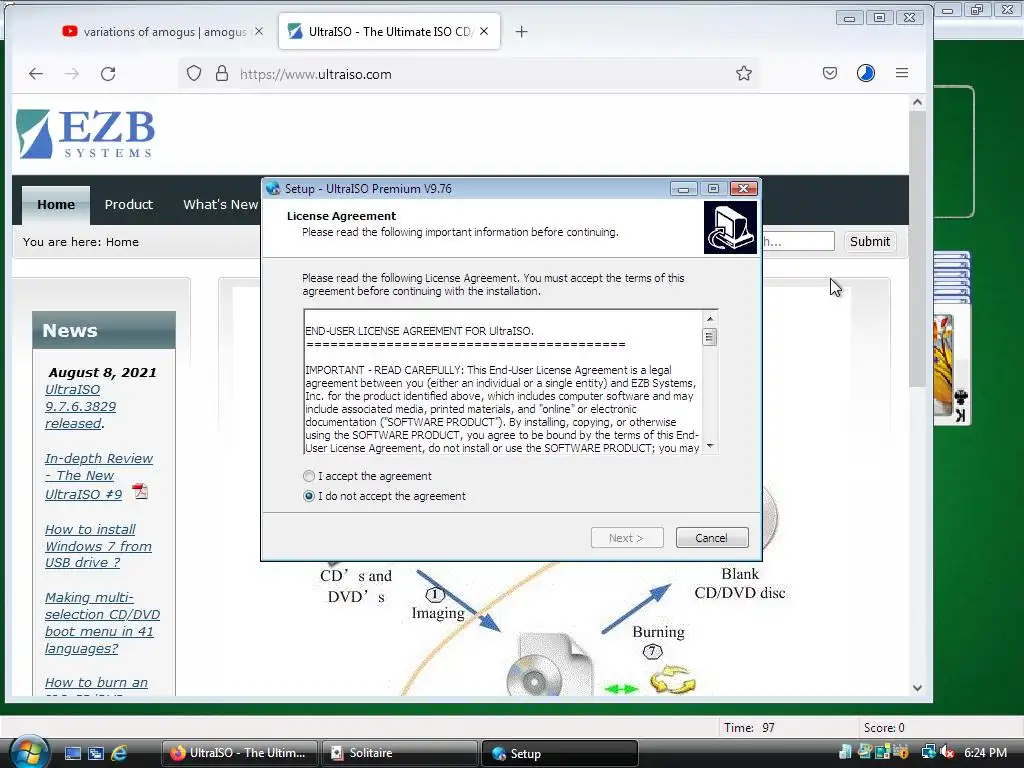This screenshot has height=768, width=1024.
Task: Click the browser page scroll up arrow
Action: point(917,102)
